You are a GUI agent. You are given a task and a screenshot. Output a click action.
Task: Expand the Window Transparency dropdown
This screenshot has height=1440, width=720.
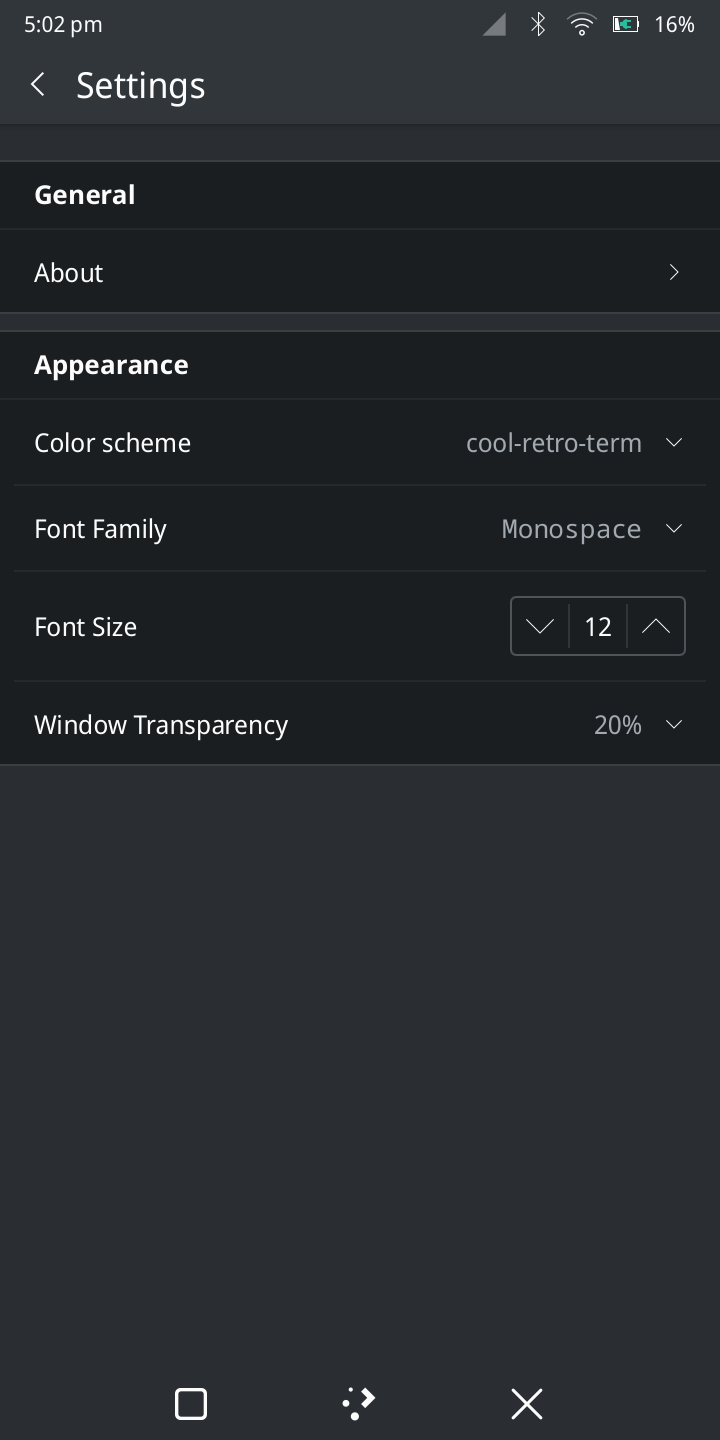[674, 725]
